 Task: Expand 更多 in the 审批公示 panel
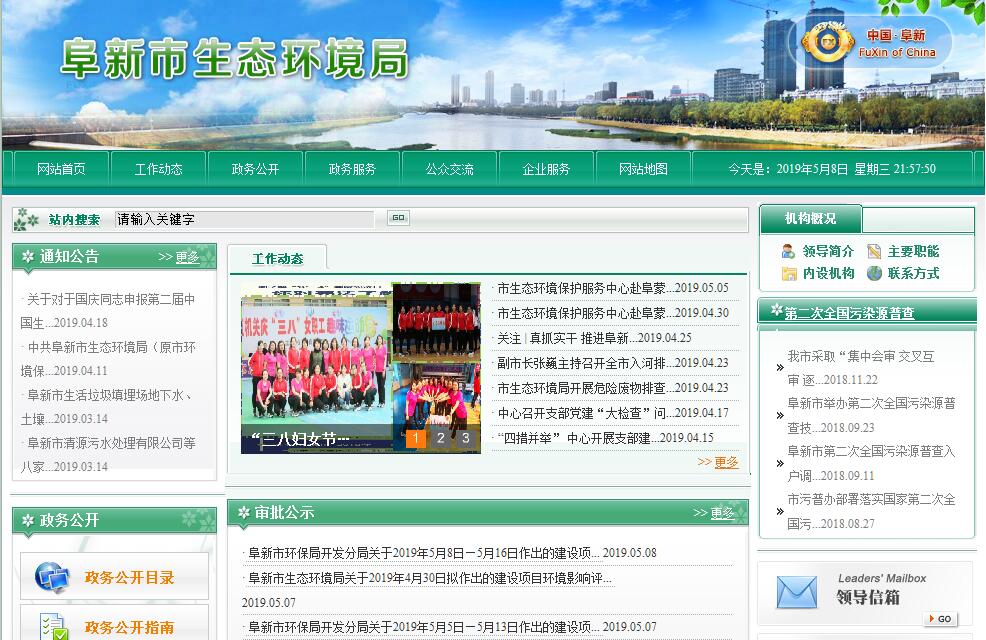point(722,513)
